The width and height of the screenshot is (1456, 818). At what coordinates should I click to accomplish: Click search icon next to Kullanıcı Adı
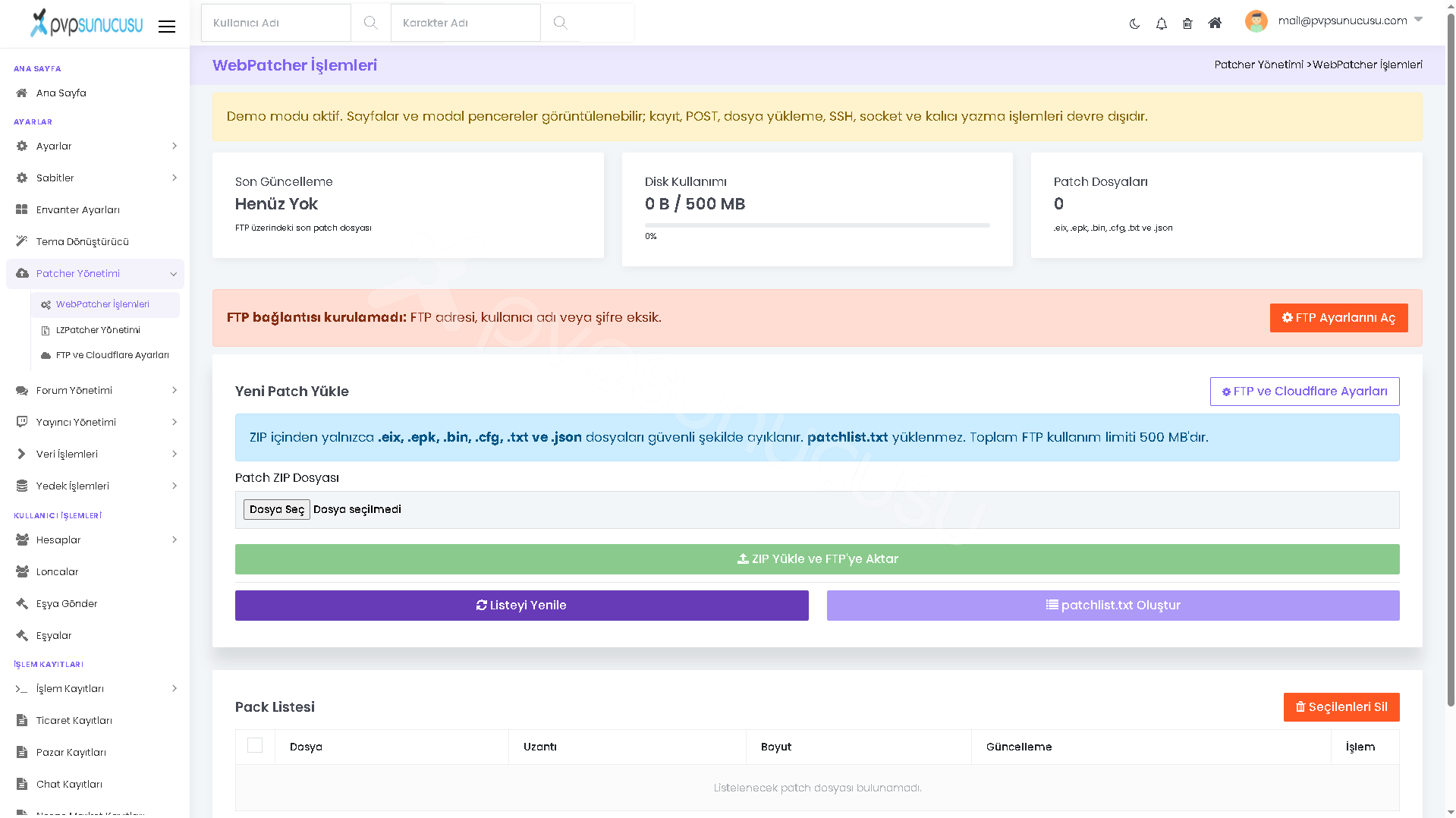[370, 23]
